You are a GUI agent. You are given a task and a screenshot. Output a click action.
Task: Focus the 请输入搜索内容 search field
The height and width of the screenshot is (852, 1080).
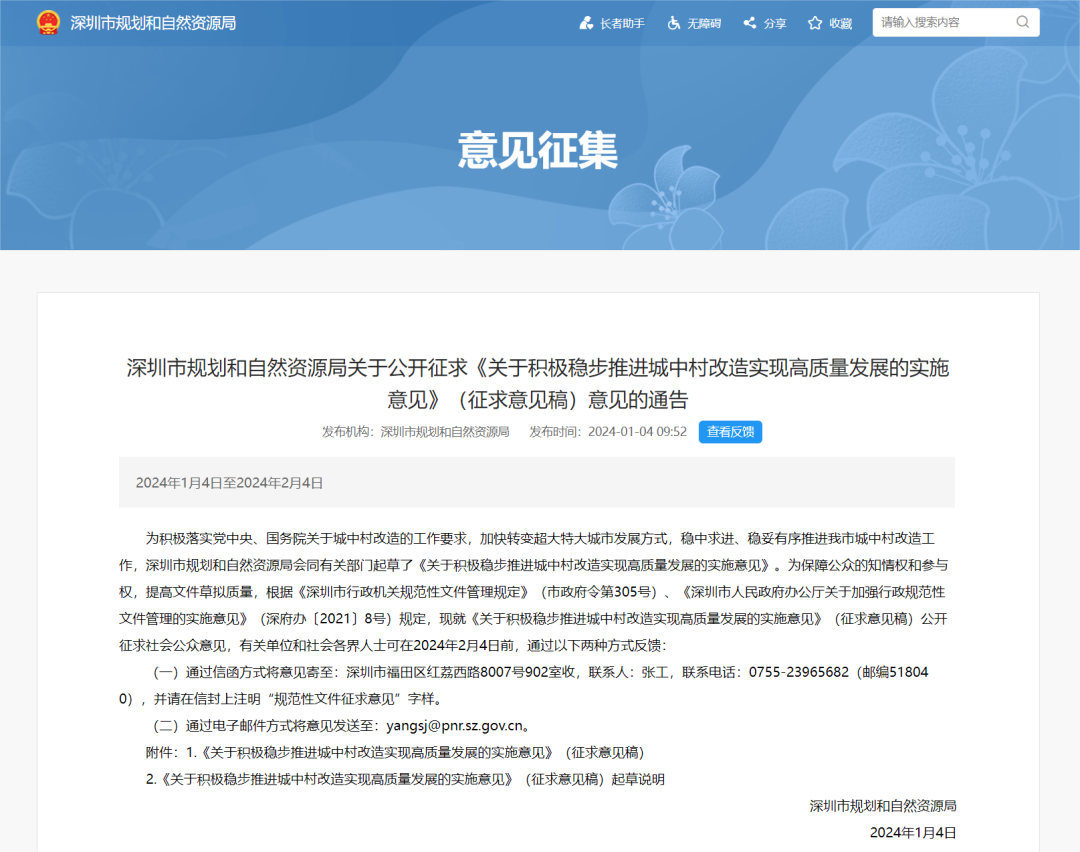(x=956, y=23)
